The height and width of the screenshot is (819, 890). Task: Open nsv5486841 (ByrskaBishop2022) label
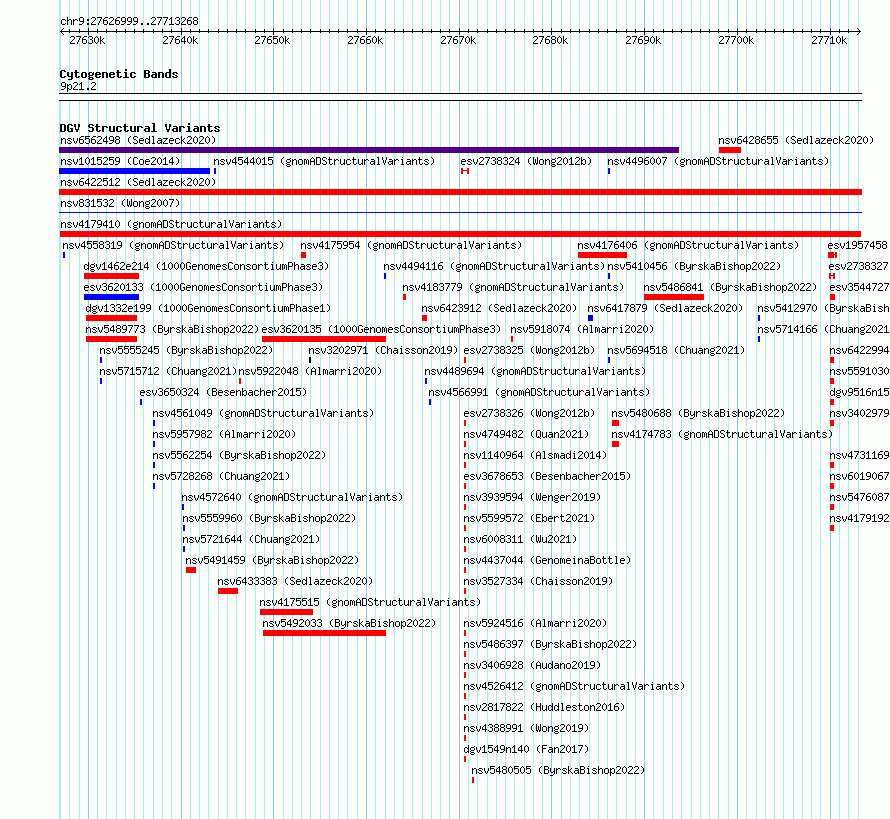pyautogui.click(x=730, y=287)
